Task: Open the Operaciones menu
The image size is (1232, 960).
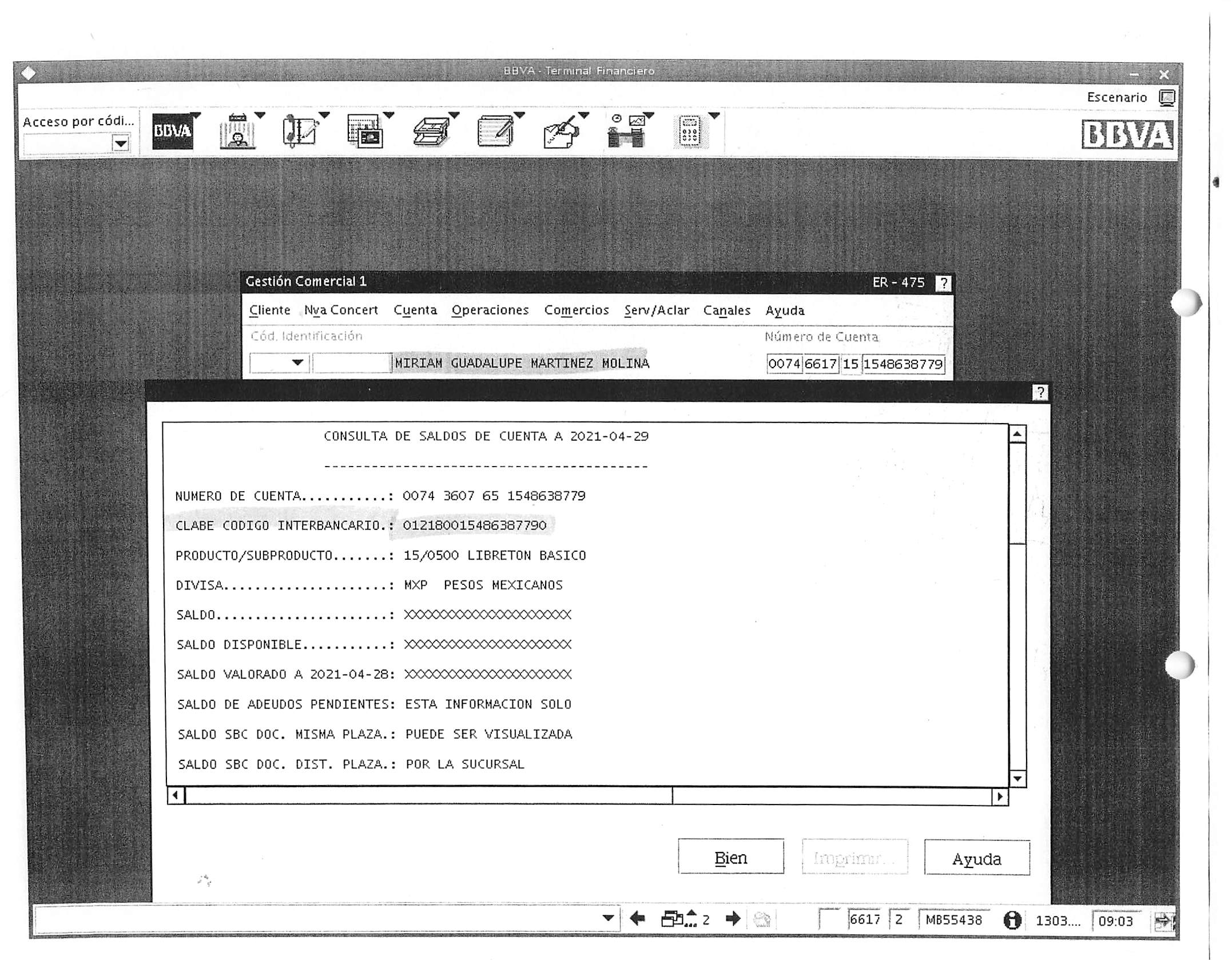Action: click(490, 310)
